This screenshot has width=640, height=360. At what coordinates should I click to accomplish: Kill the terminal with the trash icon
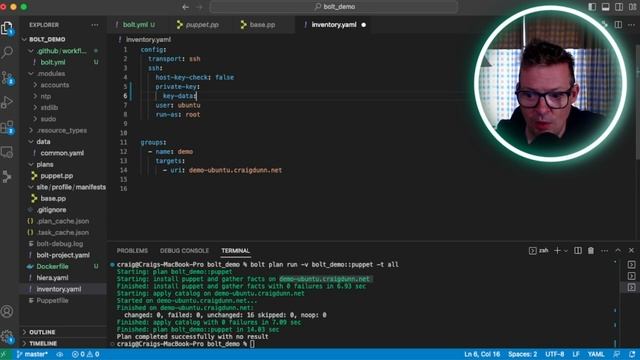pos(591,251)
